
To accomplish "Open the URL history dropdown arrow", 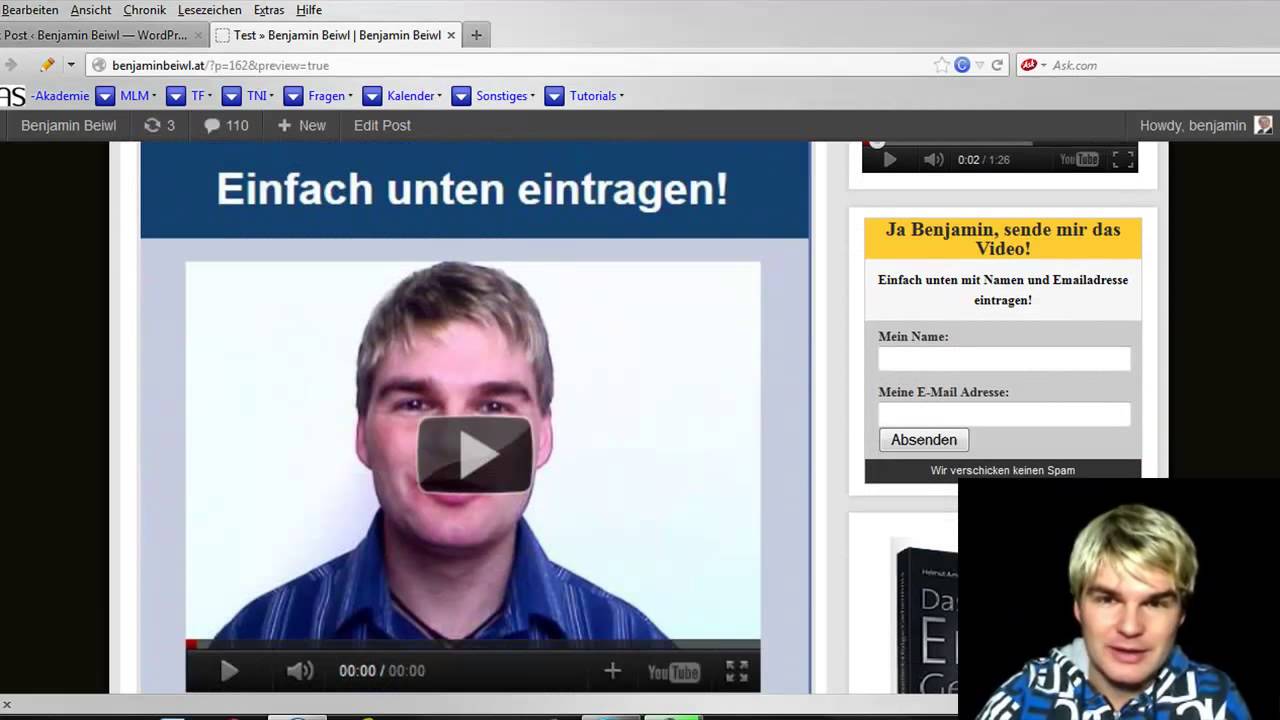I will click(x=980, y=65).
